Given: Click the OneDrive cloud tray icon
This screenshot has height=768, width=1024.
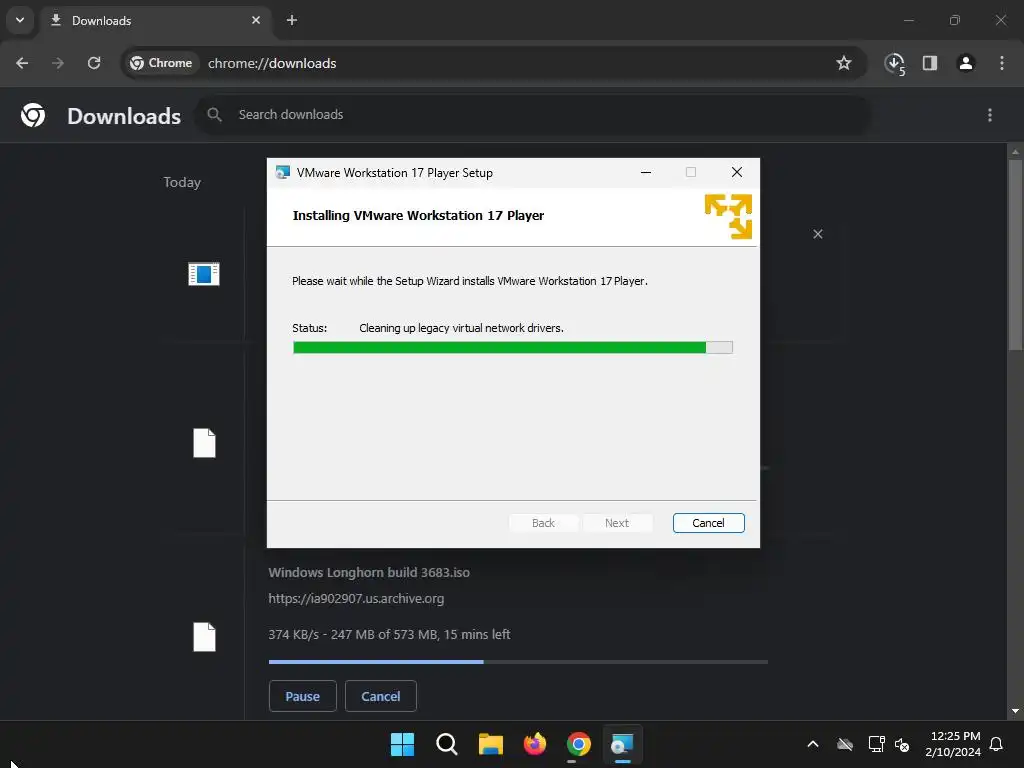Looking at the screenshot, I should tap(845, 744).
